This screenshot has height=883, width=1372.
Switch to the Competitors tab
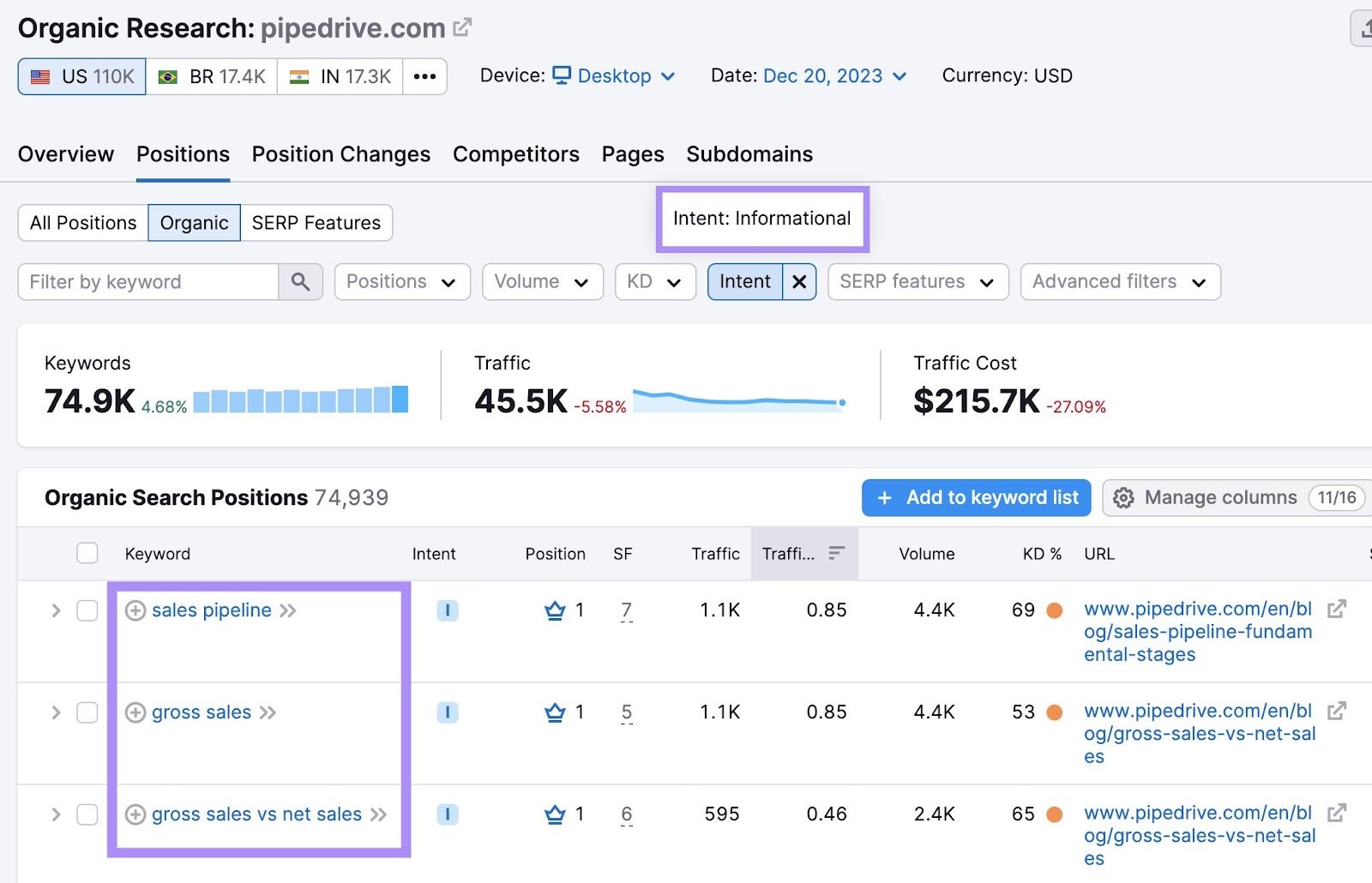(x=515, y=154)
